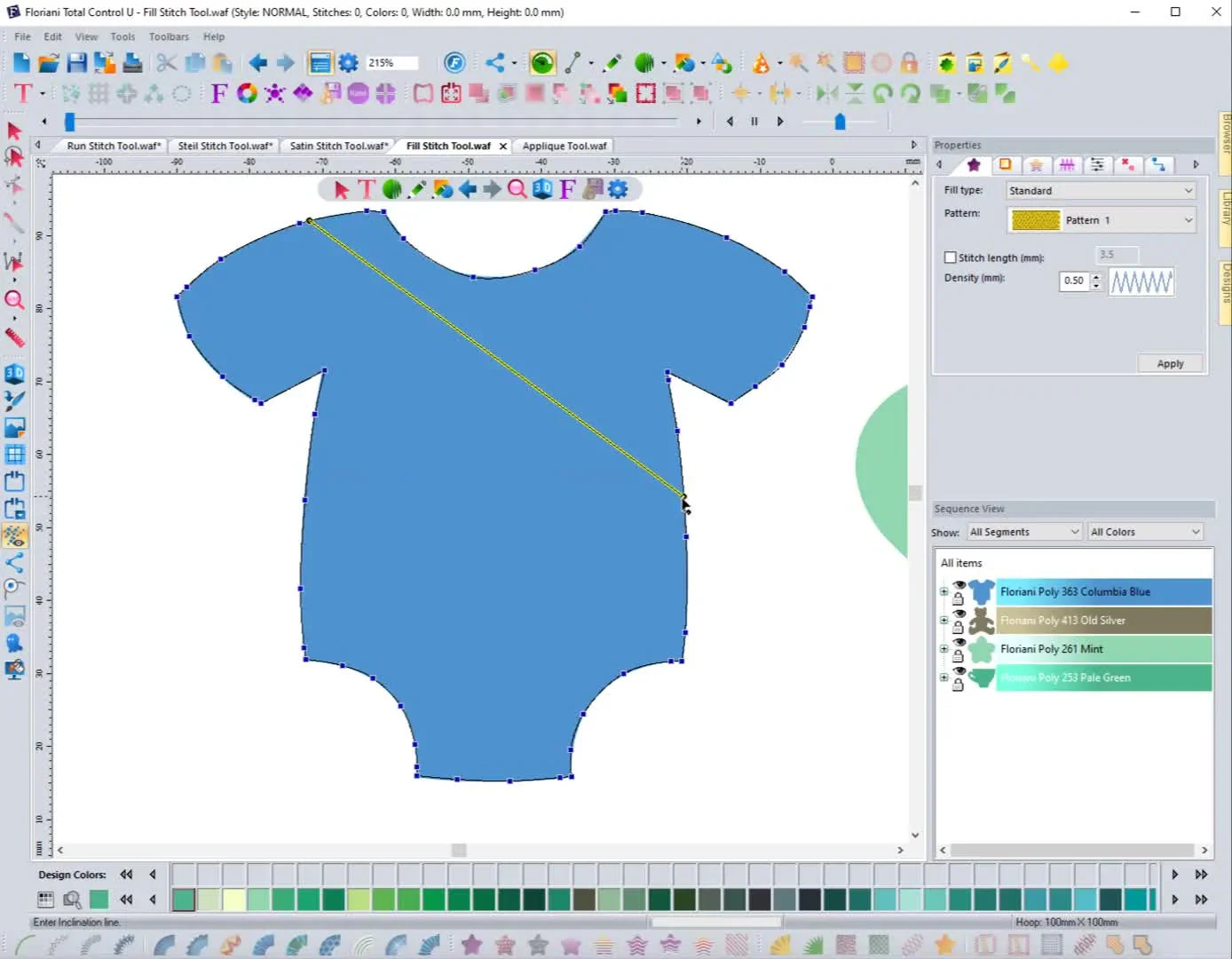1232x959 pixels.
Task: Open the settings gear on the floating canvas toolbar
Action: (619, 188)
